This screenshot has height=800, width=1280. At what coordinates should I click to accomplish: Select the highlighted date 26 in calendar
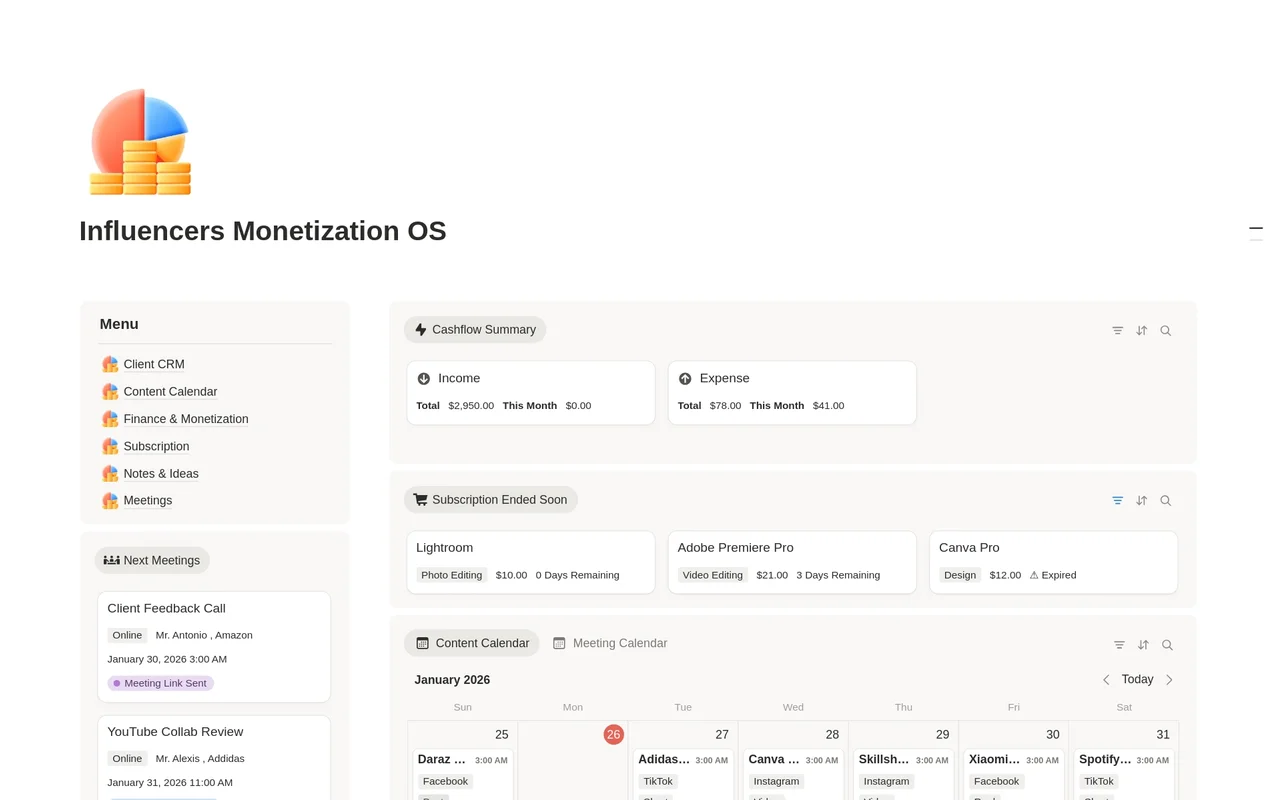pyautogui.click(x=613, y=734)
